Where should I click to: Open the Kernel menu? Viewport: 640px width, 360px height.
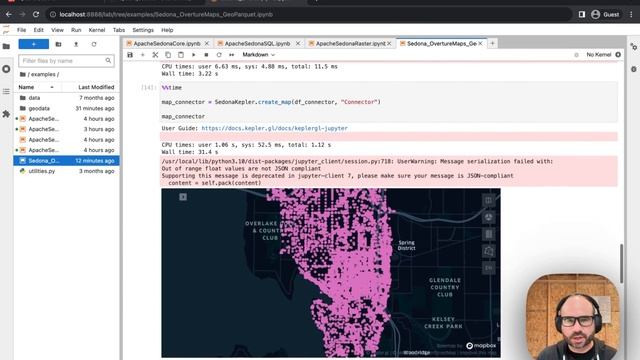97,30
